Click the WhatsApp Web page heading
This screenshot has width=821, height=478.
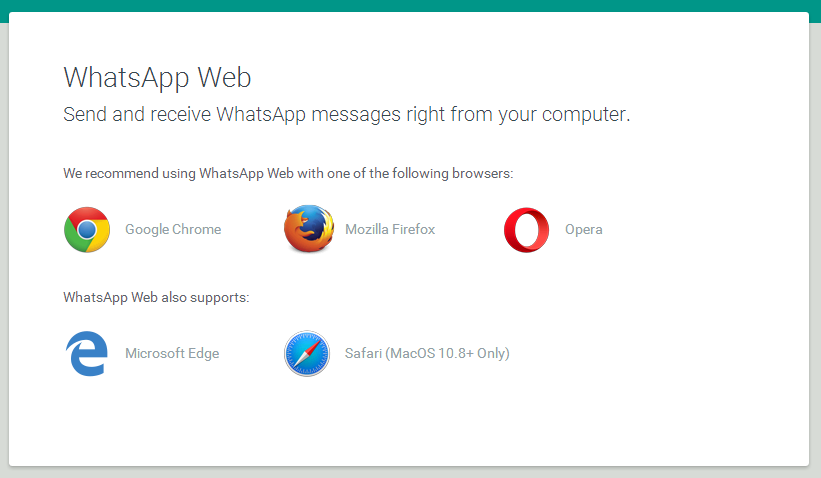(x=157, y=77)
